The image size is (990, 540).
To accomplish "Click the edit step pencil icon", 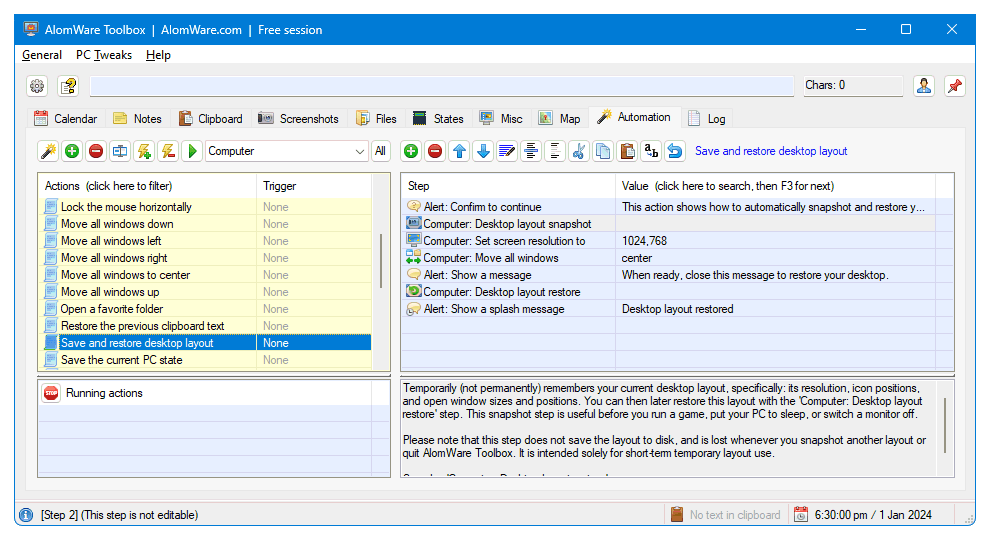I will 507,151.
